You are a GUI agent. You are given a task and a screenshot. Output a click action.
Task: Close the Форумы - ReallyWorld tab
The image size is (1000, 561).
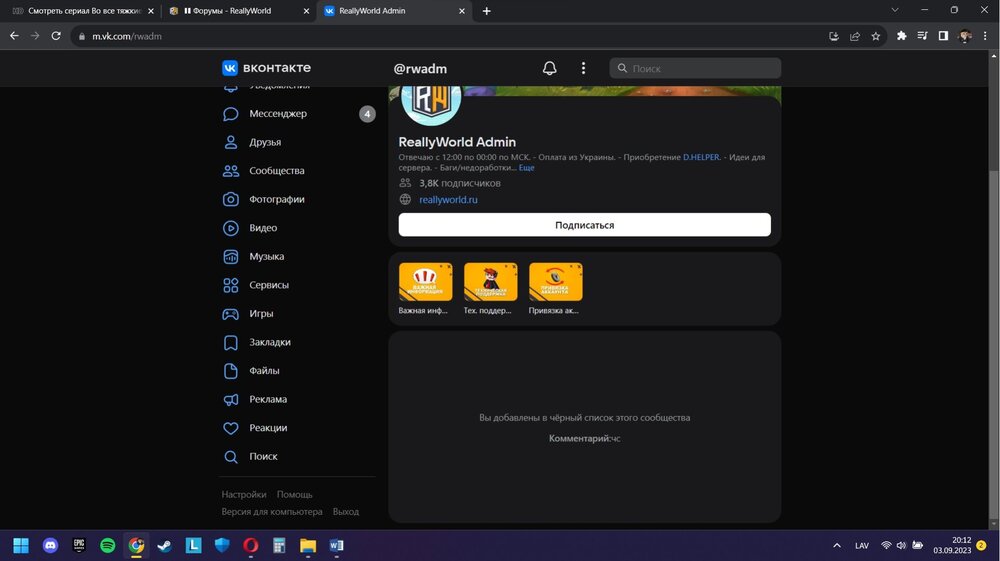(306, 11)
